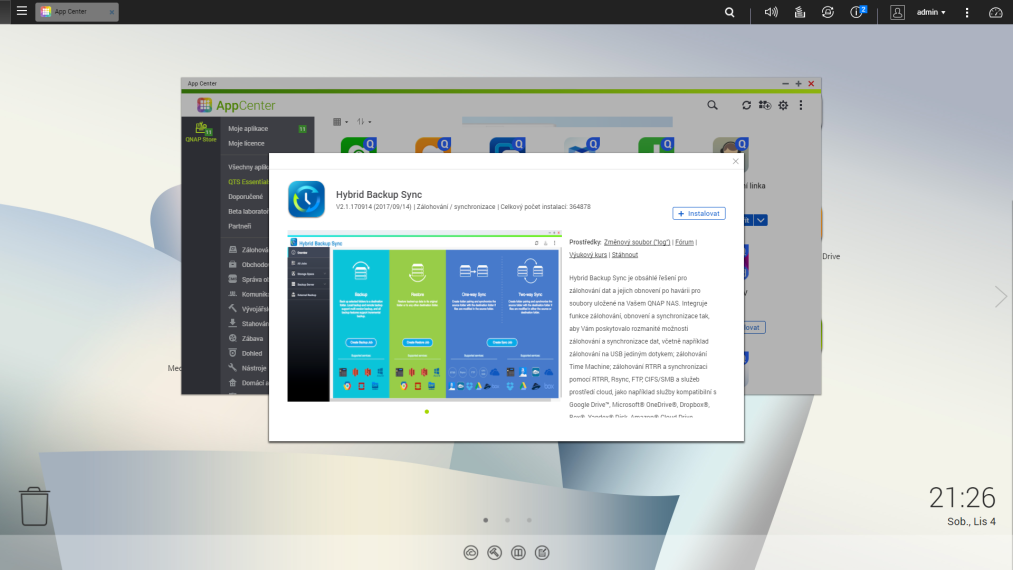Image resolution: width=1013 pixels, height=570 pixels.
Task: Open App Center more options menu
Action: click(x=801, y=105)
